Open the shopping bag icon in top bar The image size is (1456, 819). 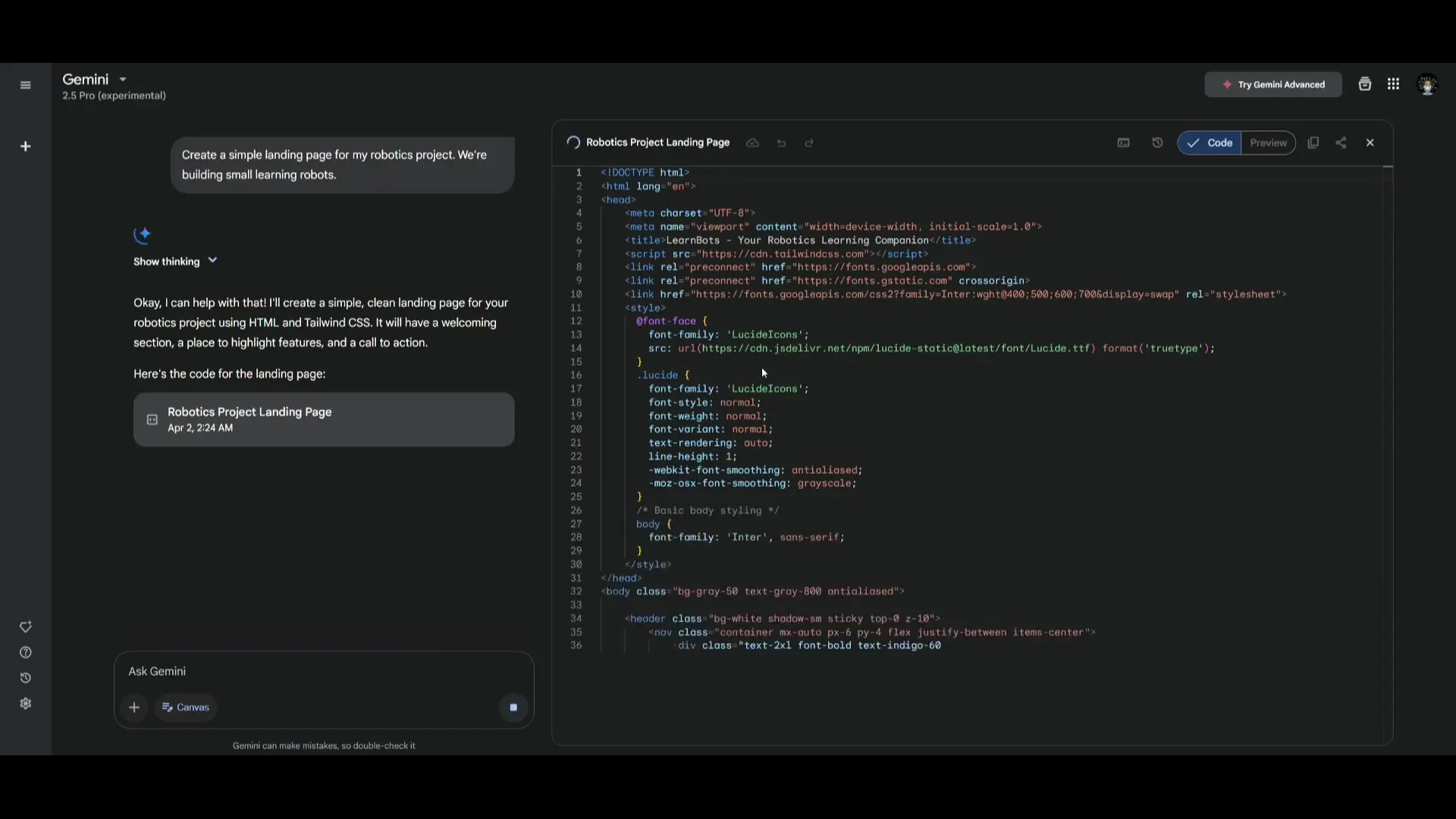click(x=1364, y=84)
